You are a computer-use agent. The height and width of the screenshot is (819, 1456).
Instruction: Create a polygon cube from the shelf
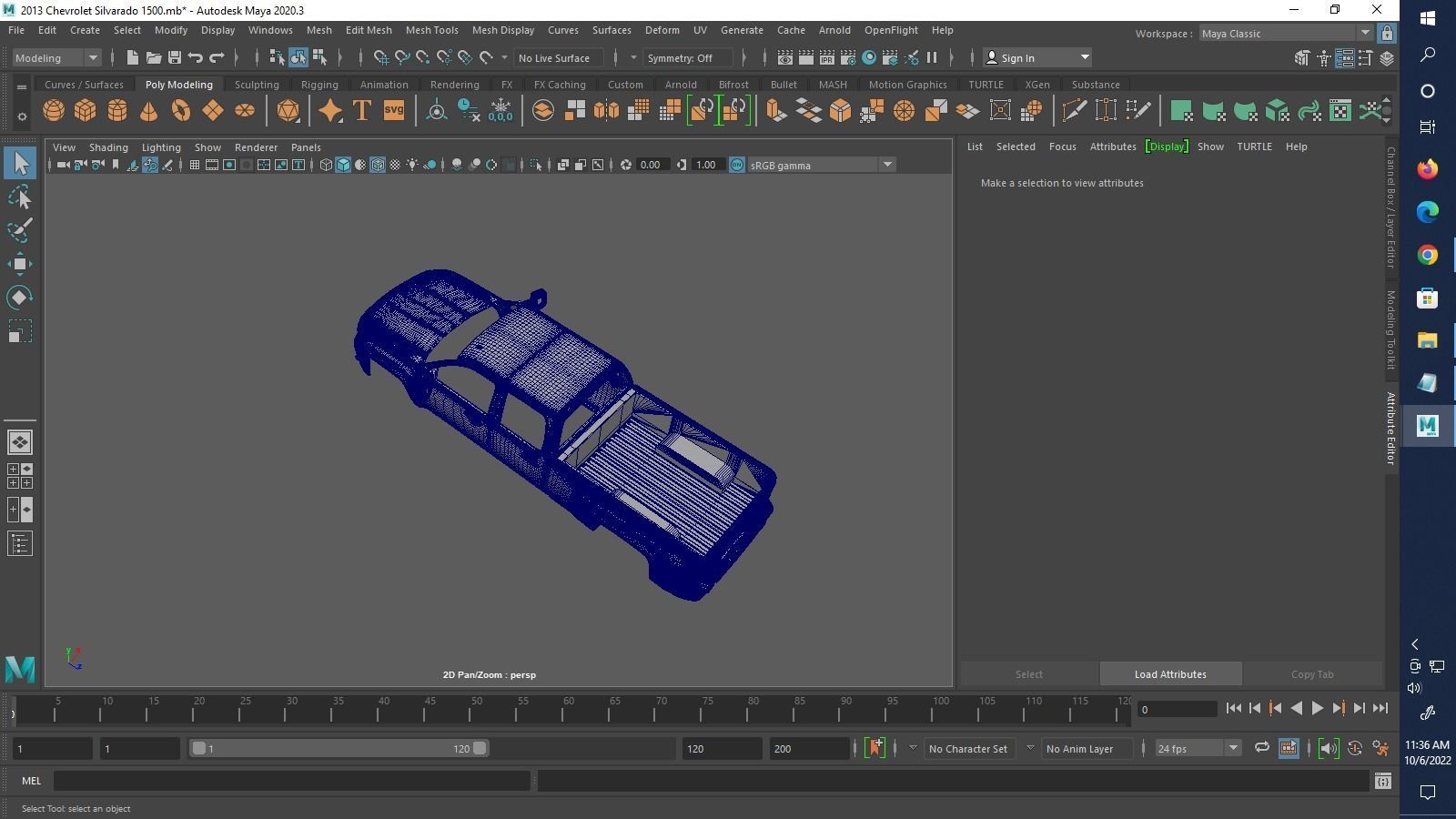coord(86,111)
